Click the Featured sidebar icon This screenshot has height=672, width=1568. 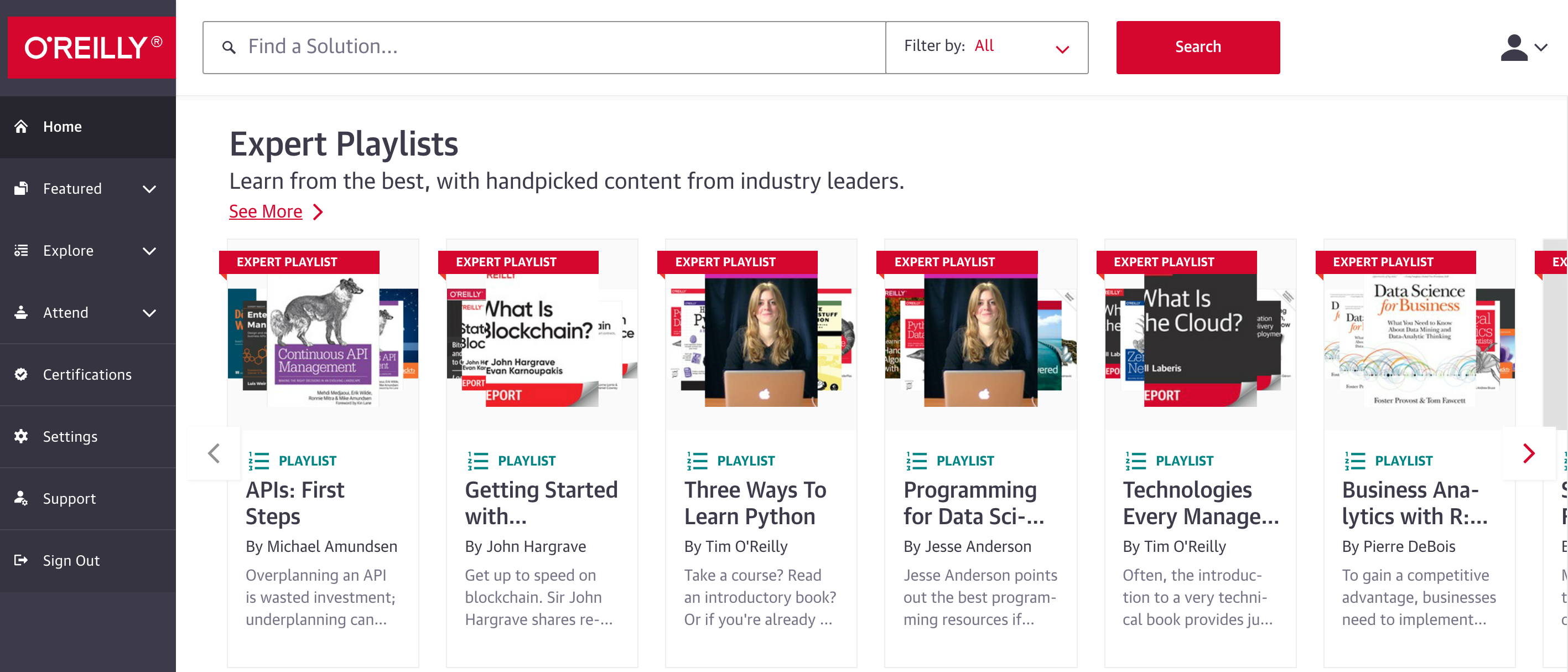[x=22, y=188]
